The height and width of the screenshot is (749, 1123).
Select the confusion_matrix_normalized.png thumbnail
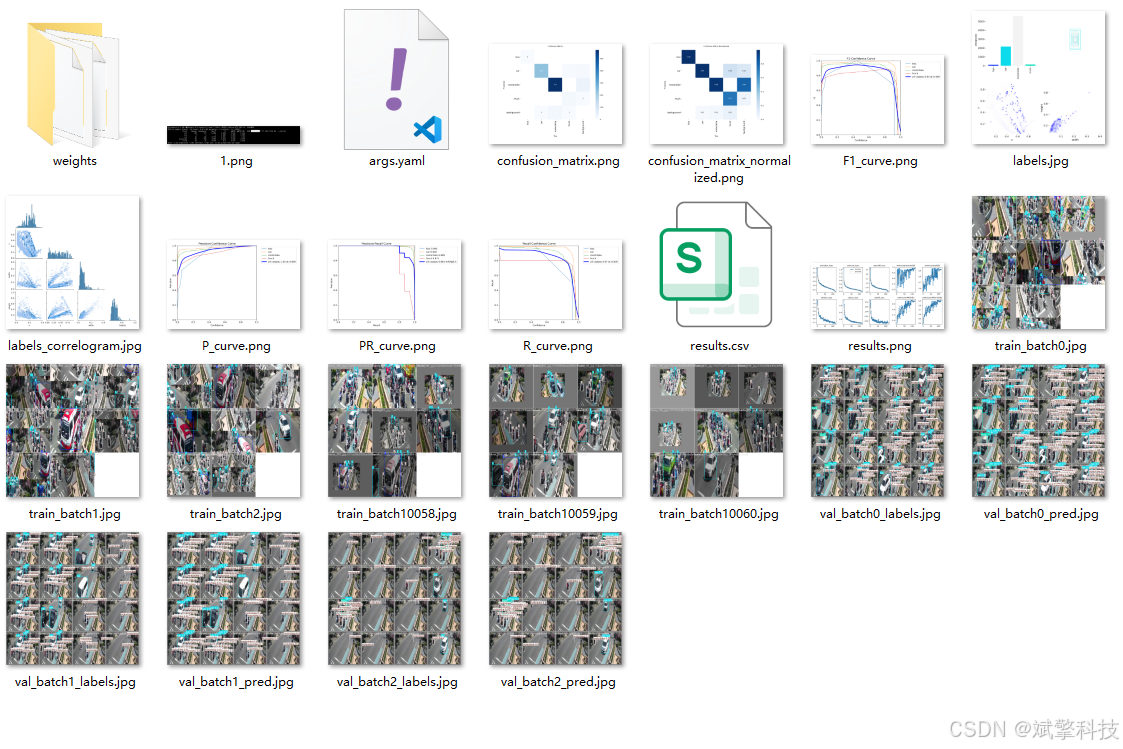[x=716, y=94]
